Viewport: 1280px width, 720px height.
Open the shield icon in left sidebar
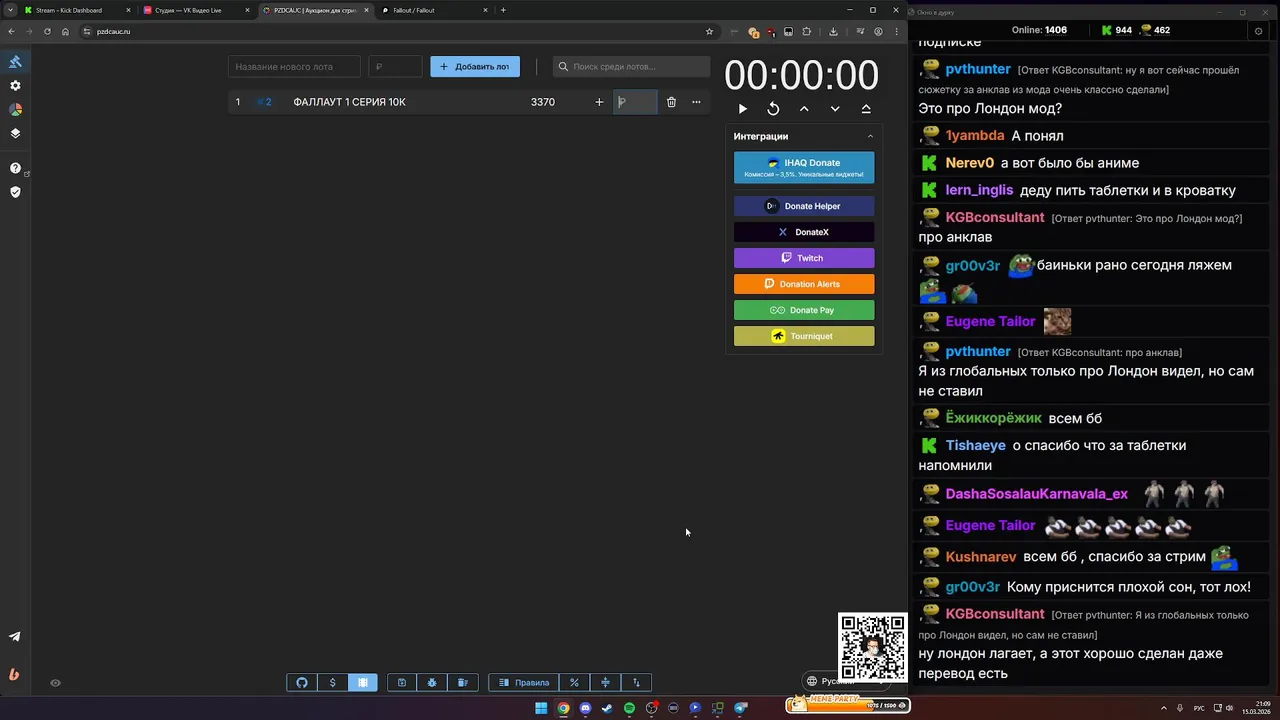15,192
